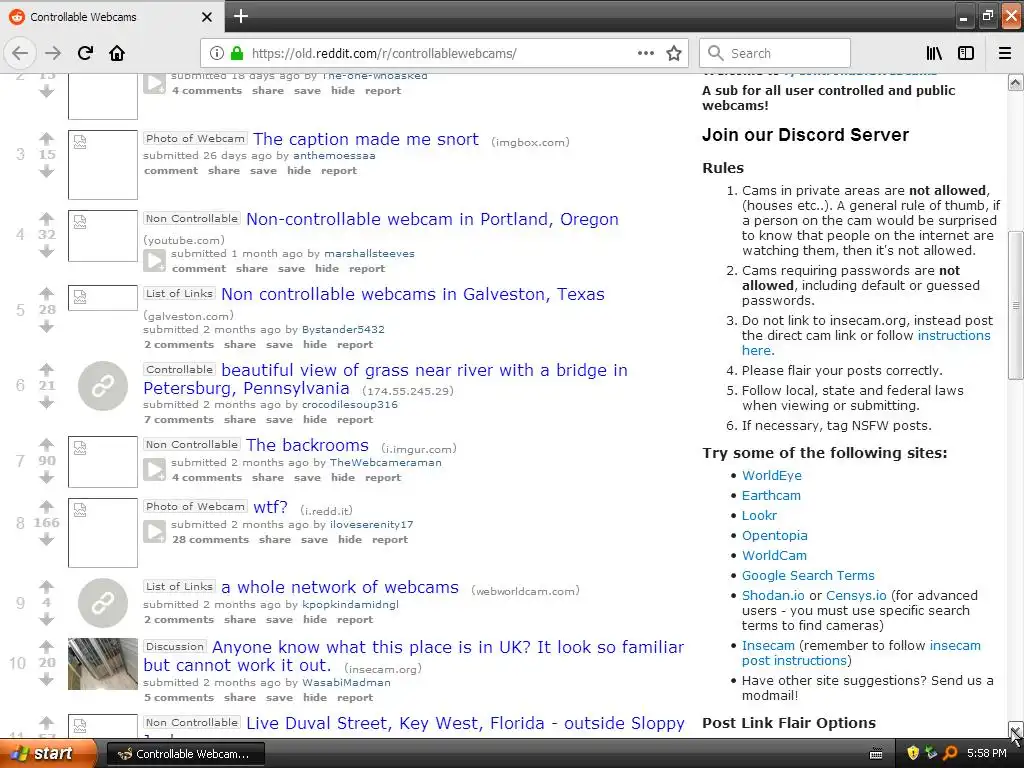The height and width of the screenshot is (768, 1024).
Task: Click the magnifier search tray icon
Action: 950,753
